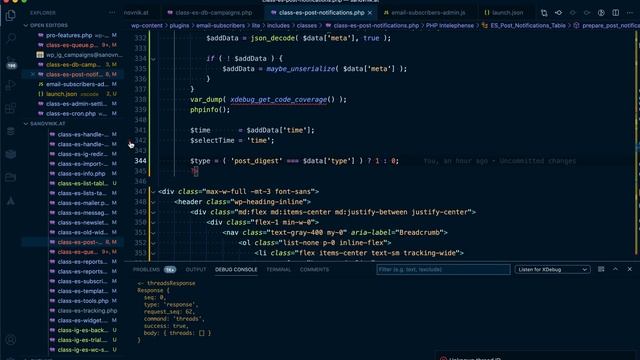Open the Listen for XDebug dropdown
The width and height of the screenshot is (640, 360).
[552, 269]
